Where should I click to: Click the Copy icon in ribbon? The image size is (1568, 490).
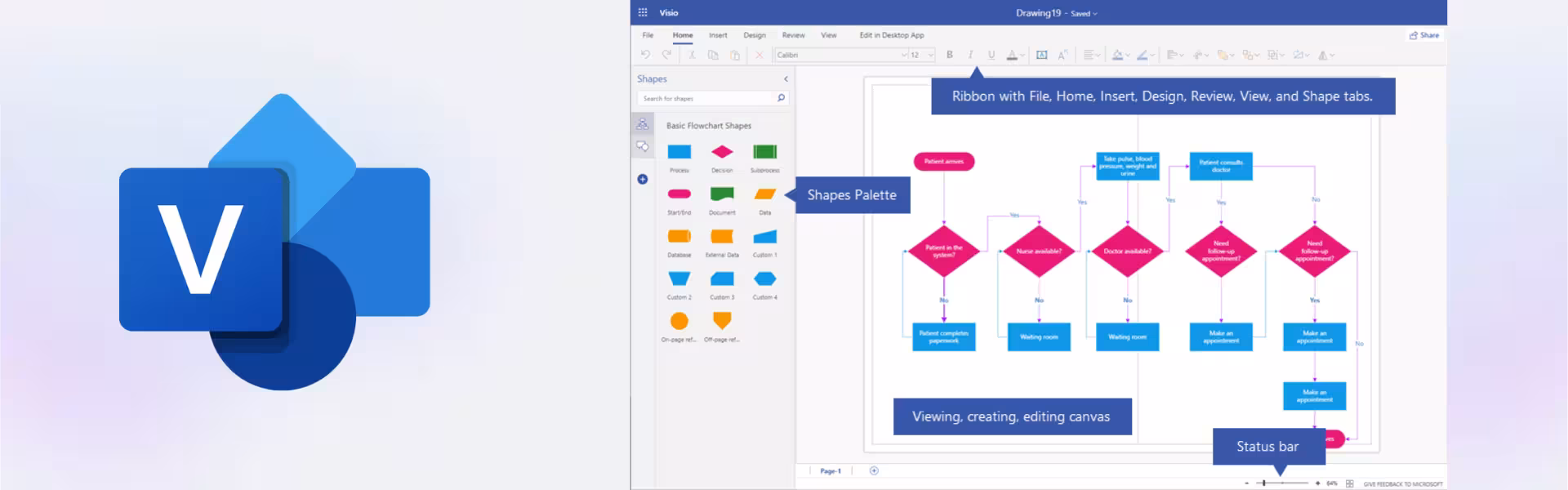713,55
